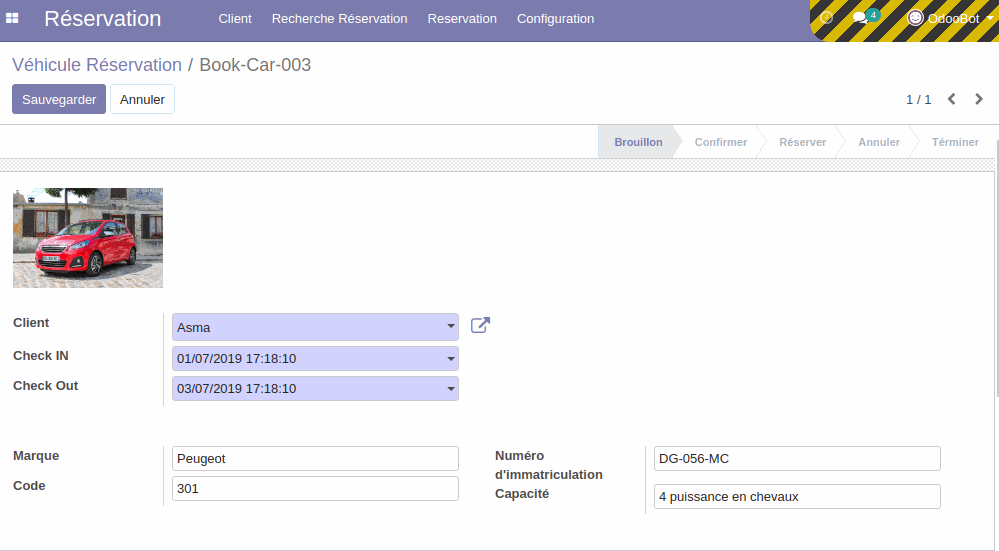The height and width of the screenshot is (551, 999).
Task: Go to the previous record arrow
Action: pos(951,99)
